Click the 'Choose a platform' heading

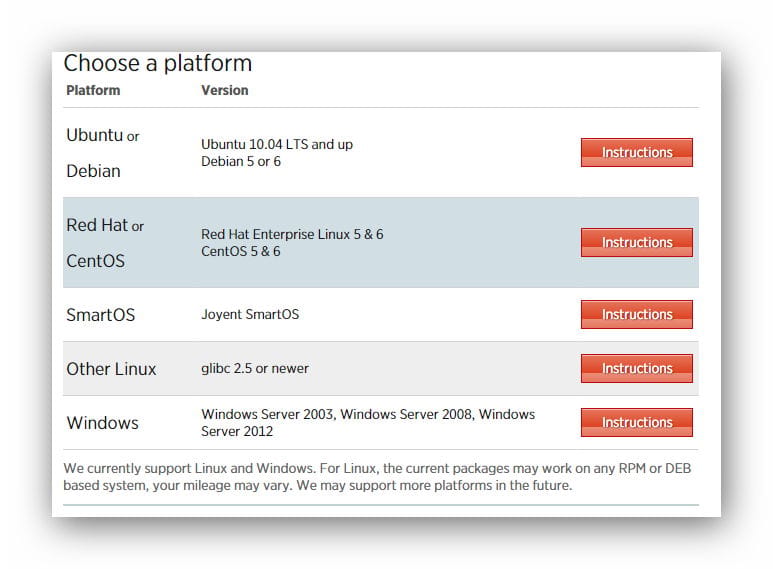point(158,64)
